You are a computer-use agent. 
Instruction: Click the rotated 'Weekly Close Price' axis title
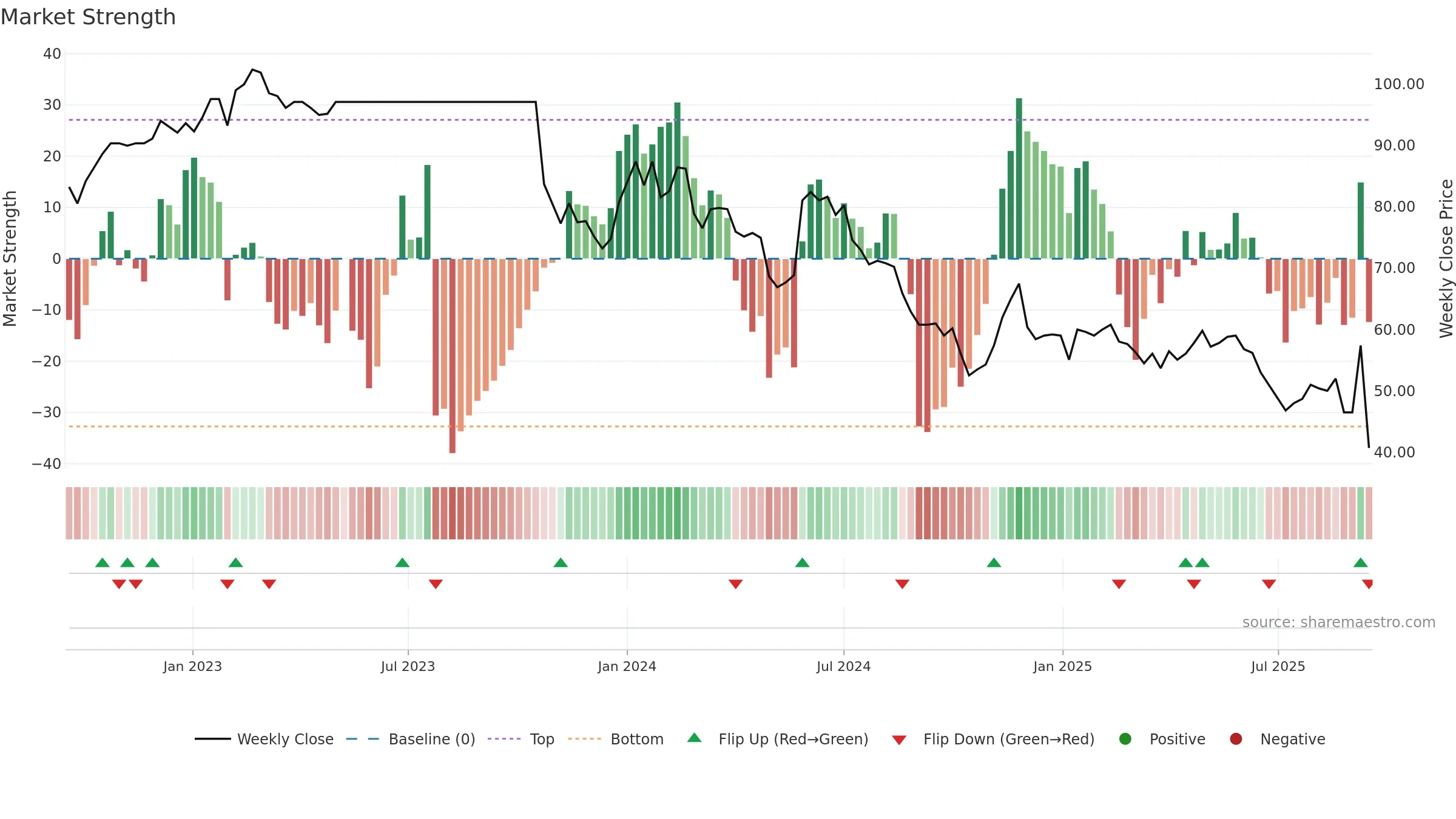[1446, 258]
